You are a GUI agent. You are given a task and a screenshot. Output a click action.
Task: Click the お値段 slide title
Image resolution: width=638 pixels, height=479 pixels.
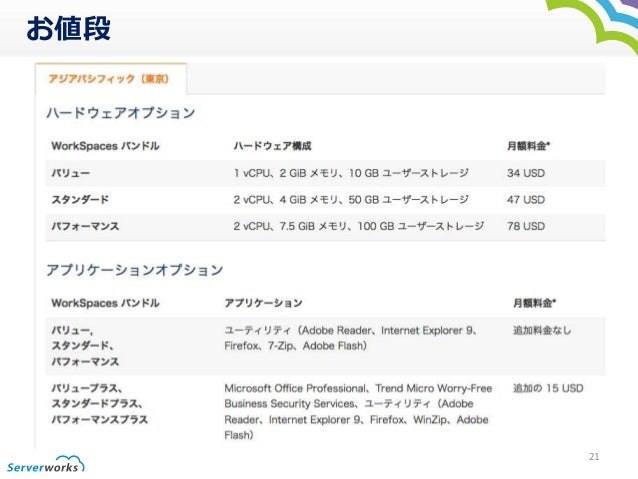68,28
